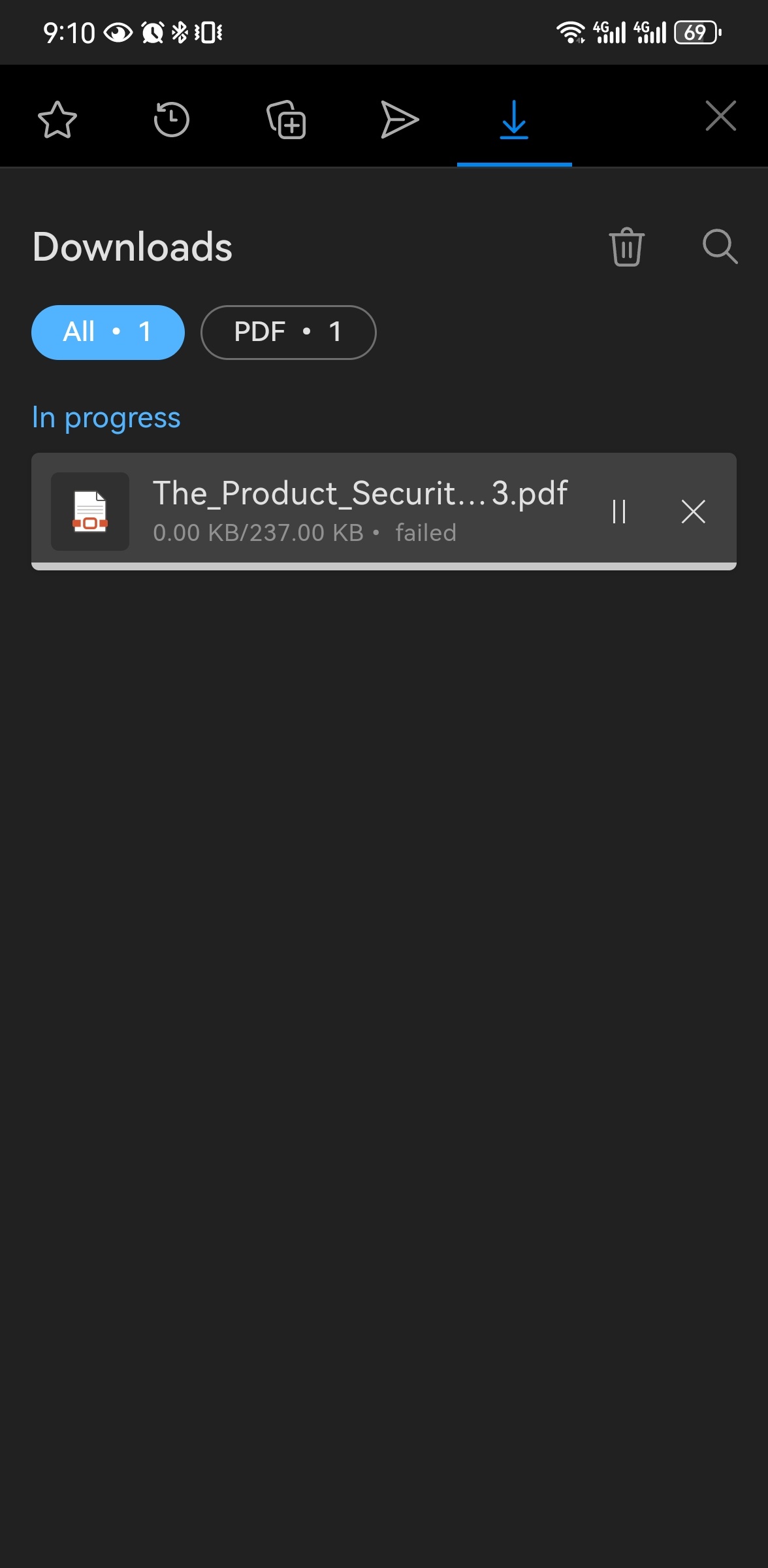Select the PDF filter chip
The image size is (768, 1568).
288,332
